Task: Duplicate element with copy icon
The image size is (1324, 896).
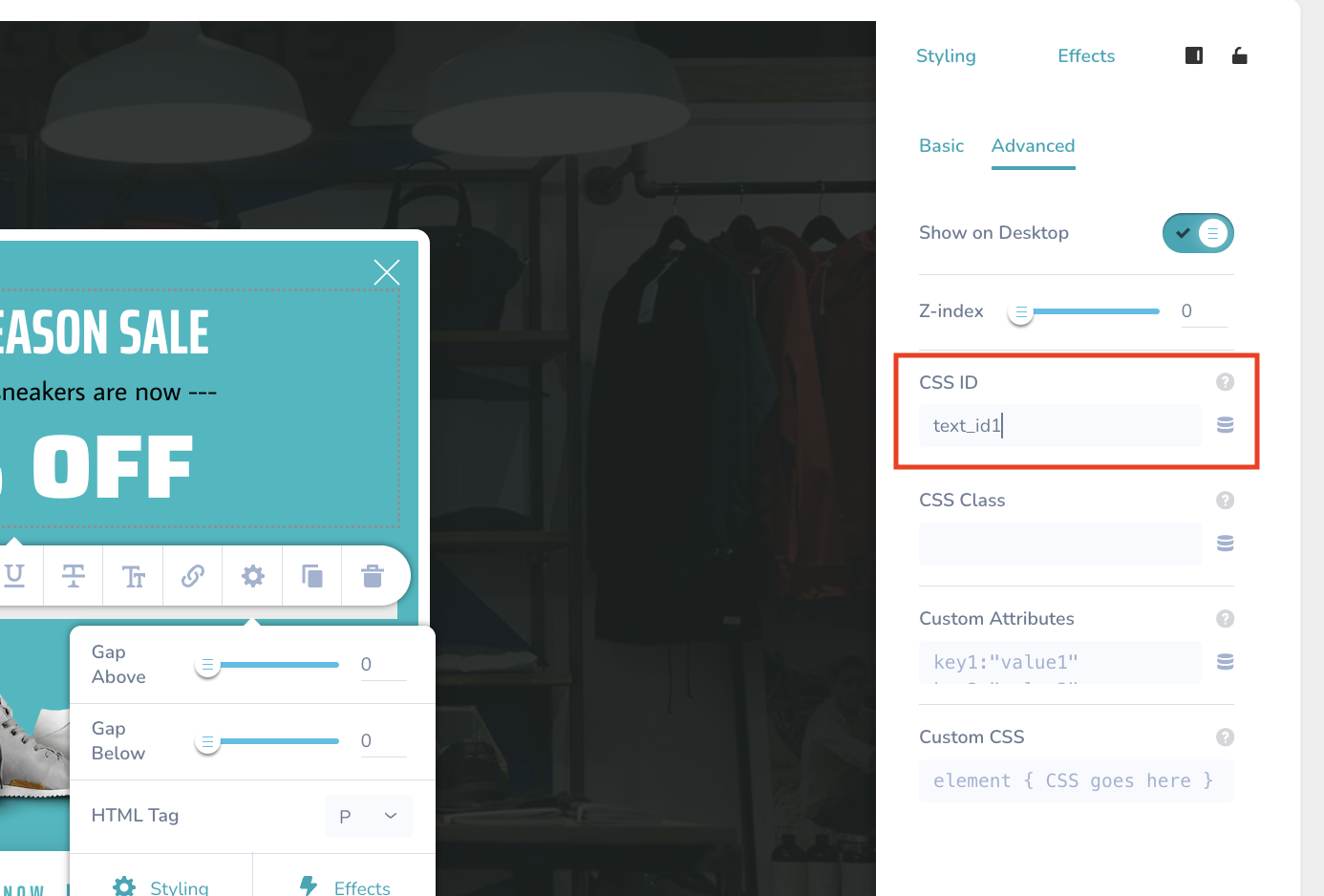Action: click(312, 576)
